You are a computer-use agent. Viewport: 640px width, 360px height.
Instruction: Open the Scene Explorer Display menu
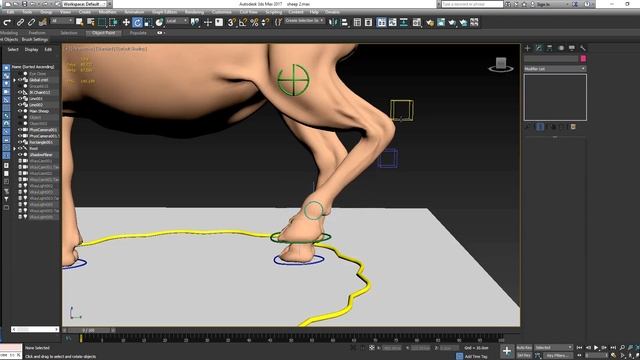point(31,49)
